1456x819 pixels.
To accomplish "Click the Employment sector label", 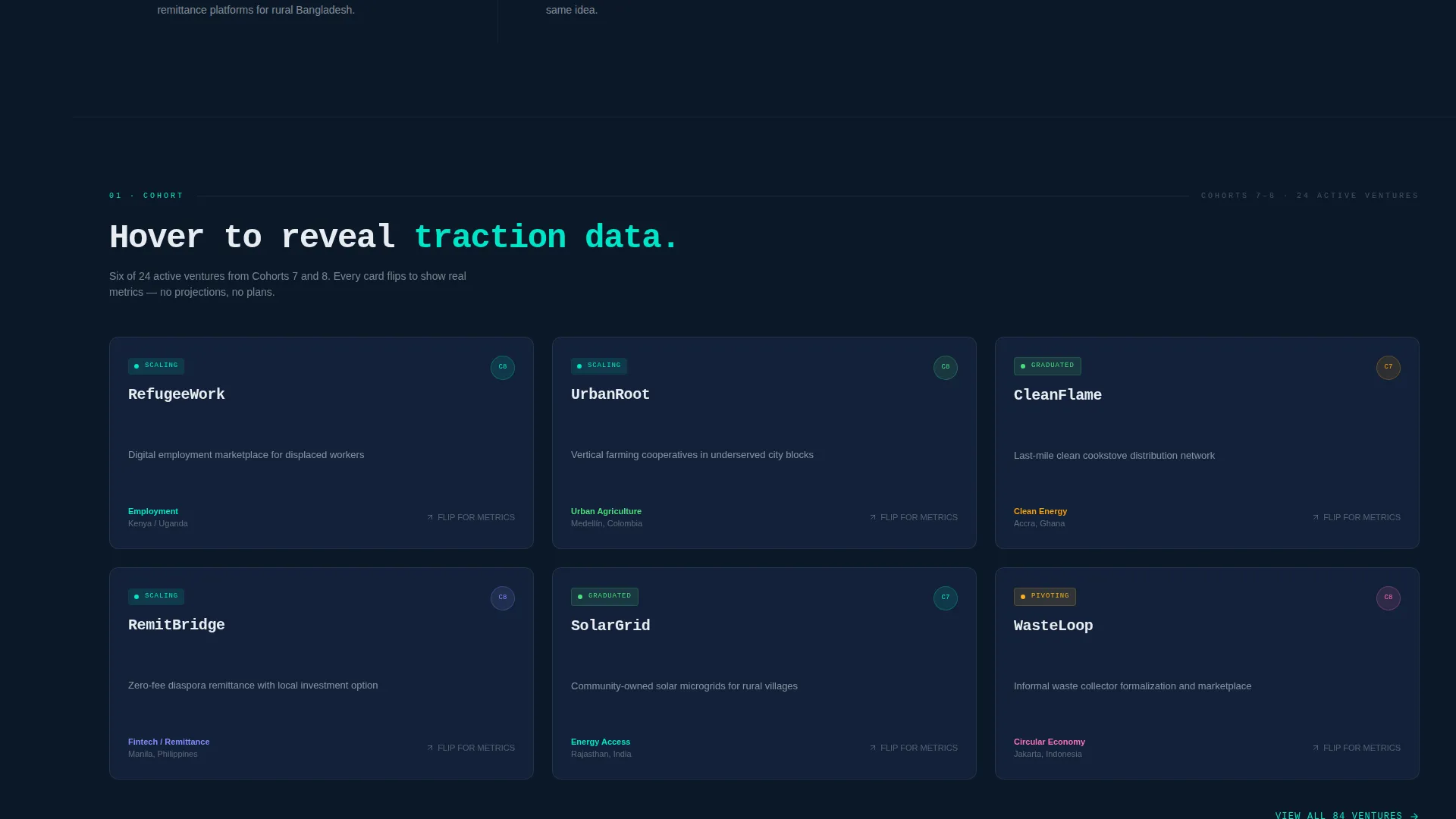I will [x=153, y=511].
